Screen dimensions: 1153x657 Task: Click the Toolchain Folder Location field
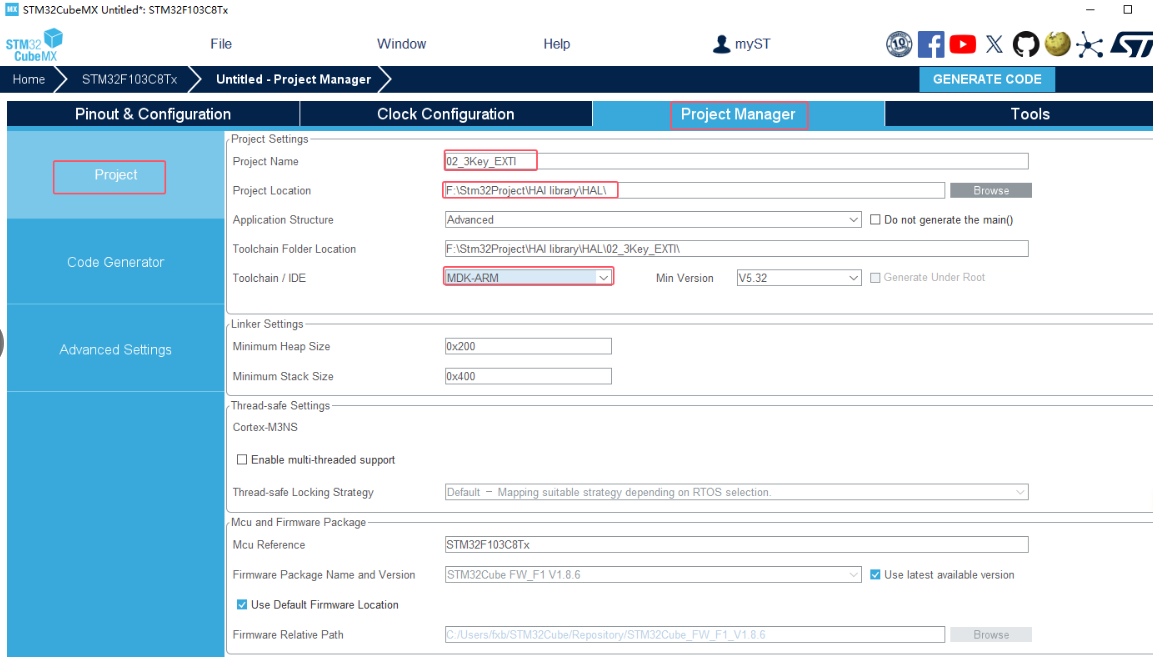[736, 249]
